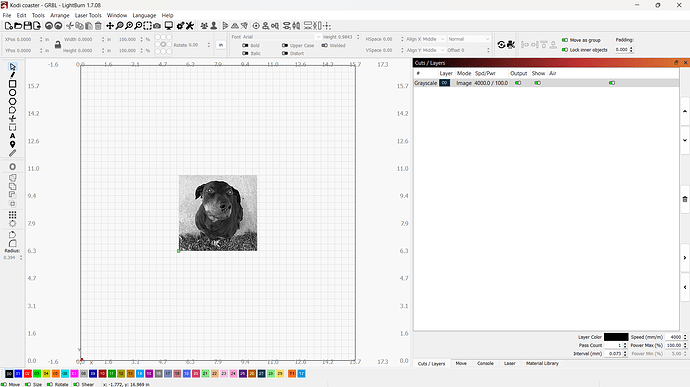Screen dimensions: 690x387
Task: Click the black Layer Color swatch
Action: point(616,337)
